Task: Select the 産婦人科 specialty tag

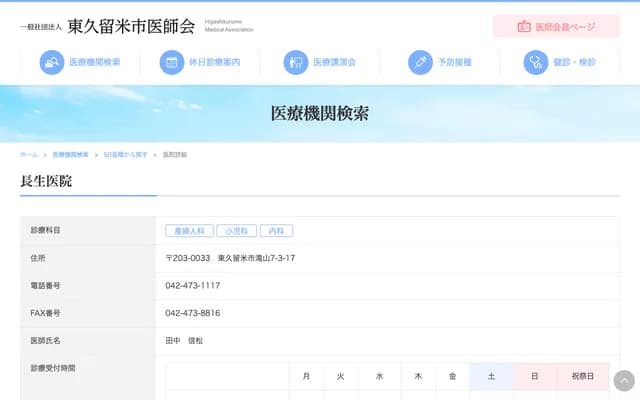Action: tap(189, 231)
